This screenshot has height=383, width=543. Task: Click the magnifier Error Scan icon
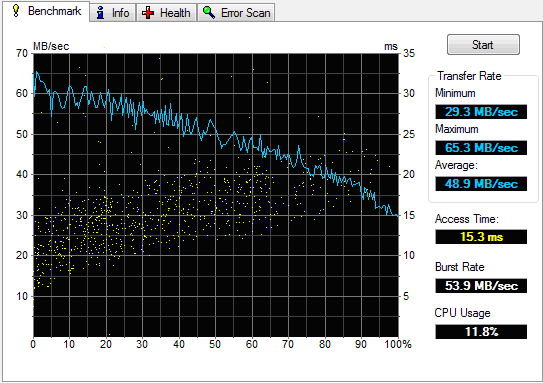tap(209, 12)
